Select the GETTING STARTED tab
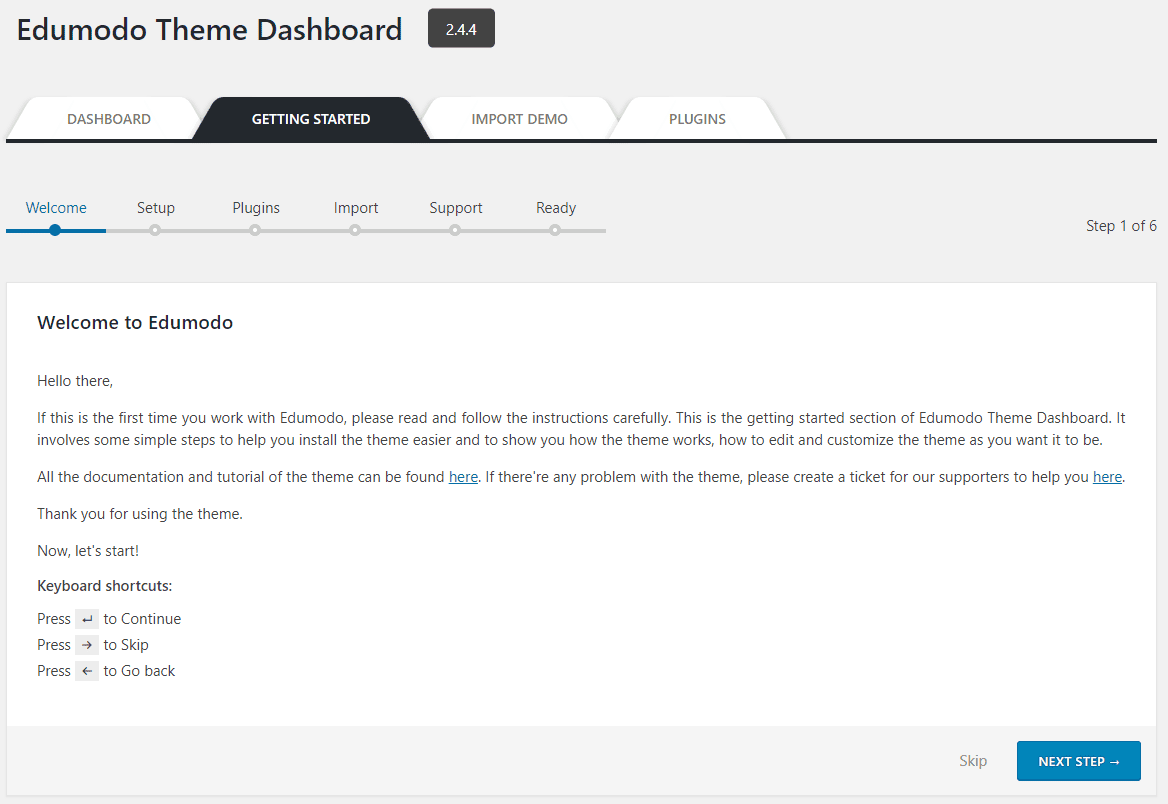 (x=310, y=118)
